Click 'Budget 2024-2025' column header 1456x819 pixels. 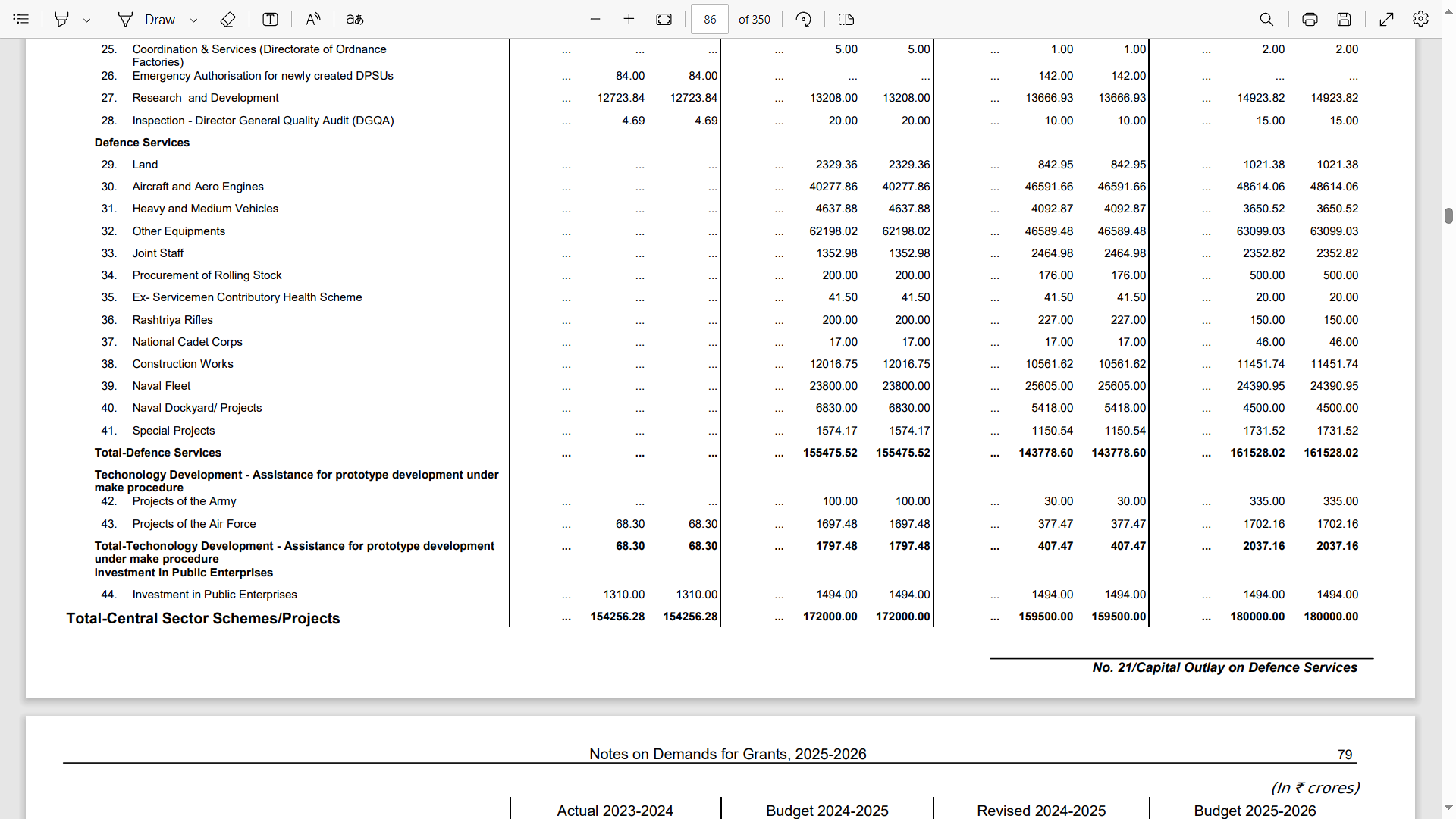[x=827, y=811]
